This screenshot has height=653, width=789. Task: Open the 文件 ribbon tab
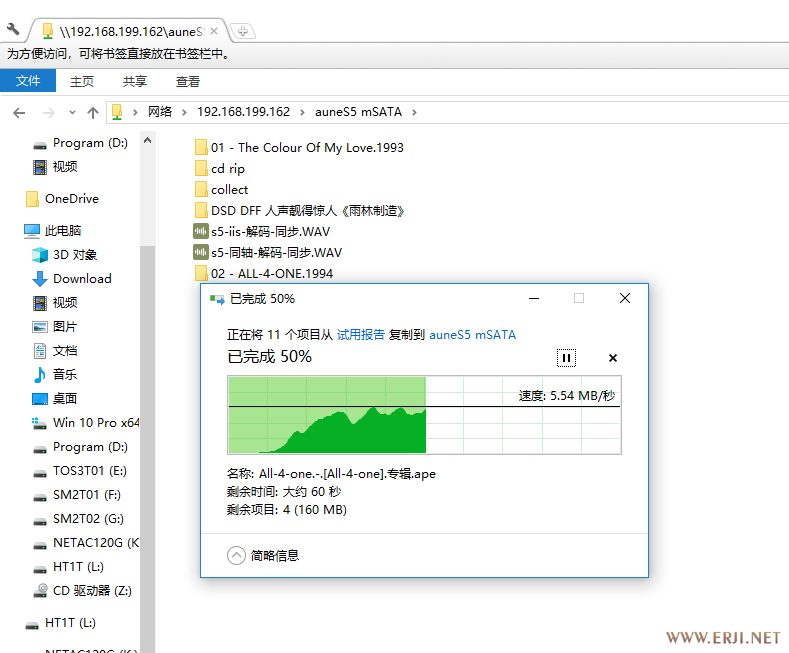pos(28,81)
